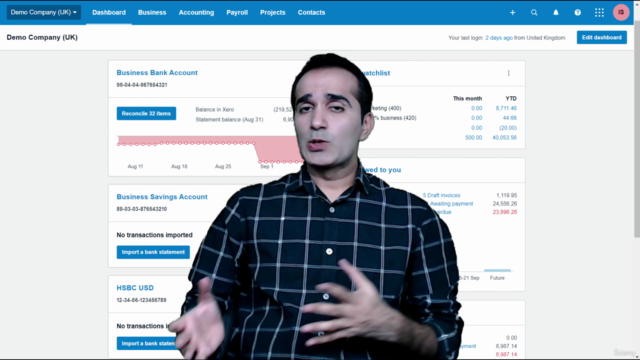The width and height of the screenshot is (640, 360).
Task: Select the Dashboard tab
Action: click(x=109, y=13)
